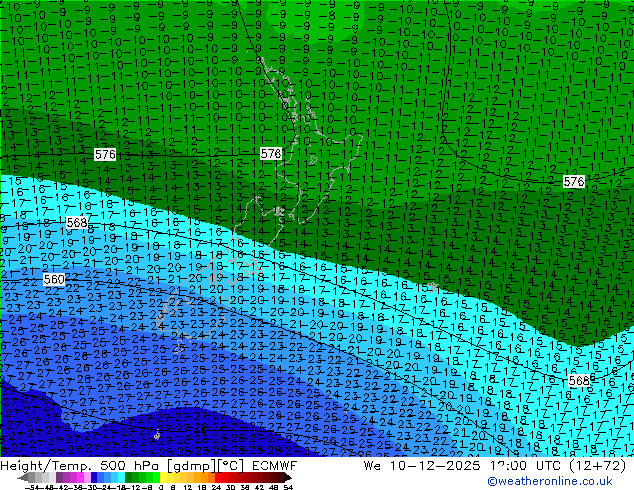Click the dark red right end of color scale

click(x=287, y=478)
